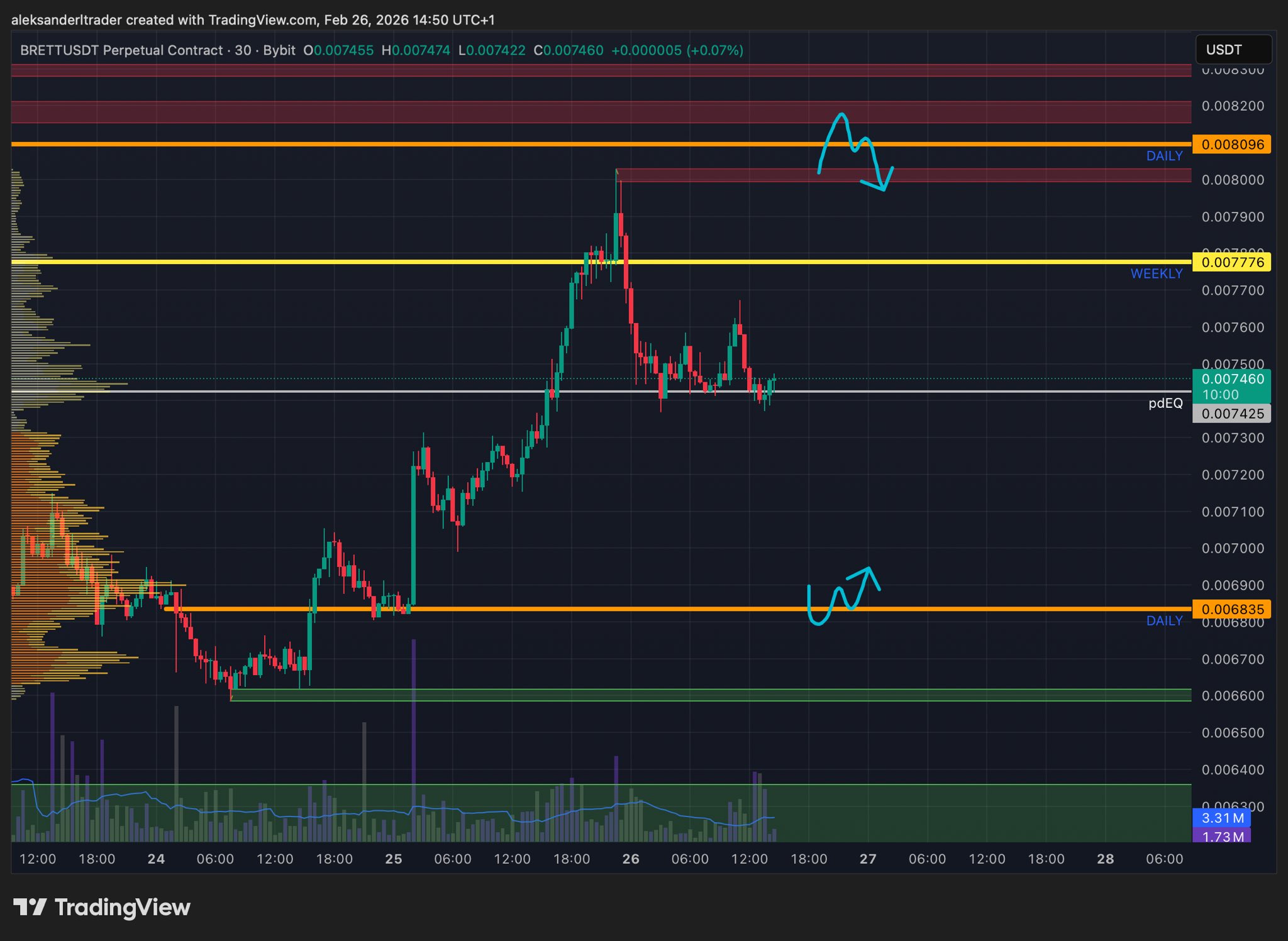1288x941 pixels.
Task: Click the 0.006835 orange price label
Action: 1231,609
